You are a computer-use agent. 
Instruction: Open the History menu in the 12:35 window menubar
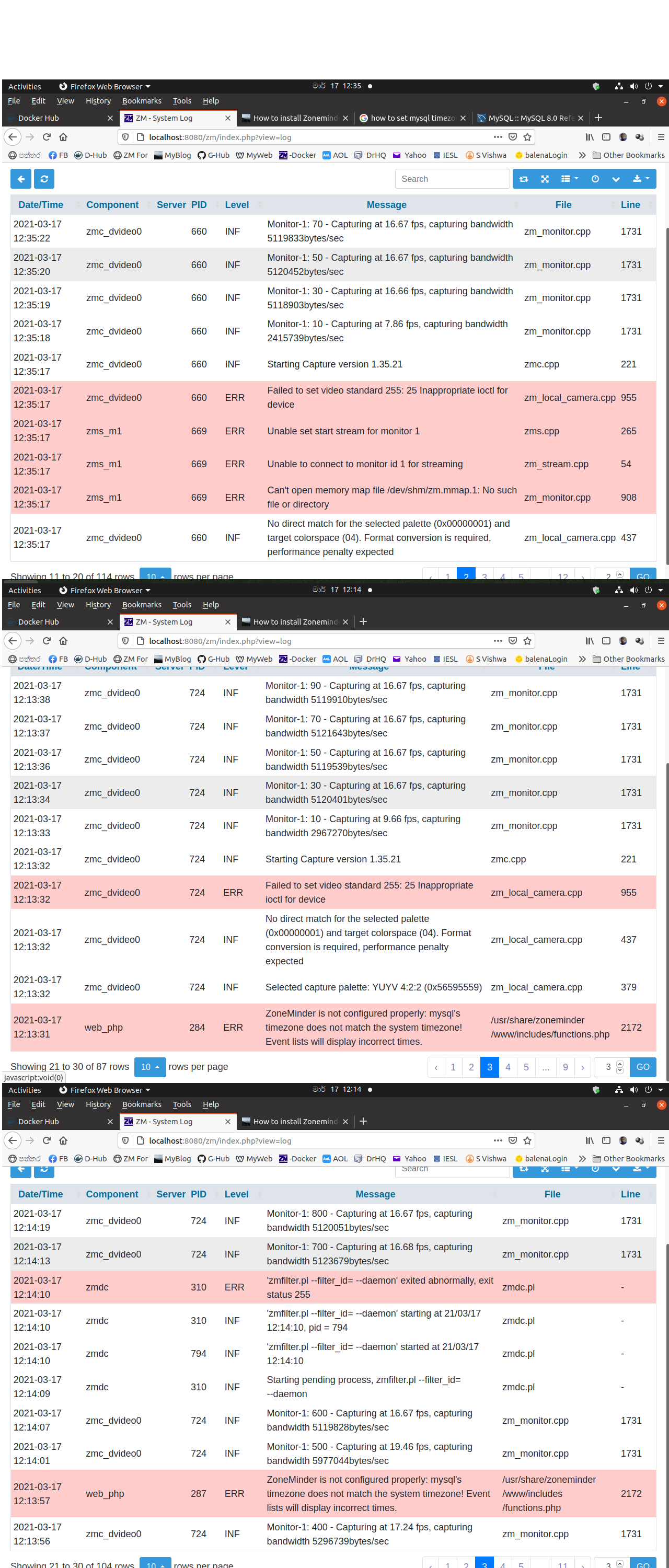[x=98, y=101]
